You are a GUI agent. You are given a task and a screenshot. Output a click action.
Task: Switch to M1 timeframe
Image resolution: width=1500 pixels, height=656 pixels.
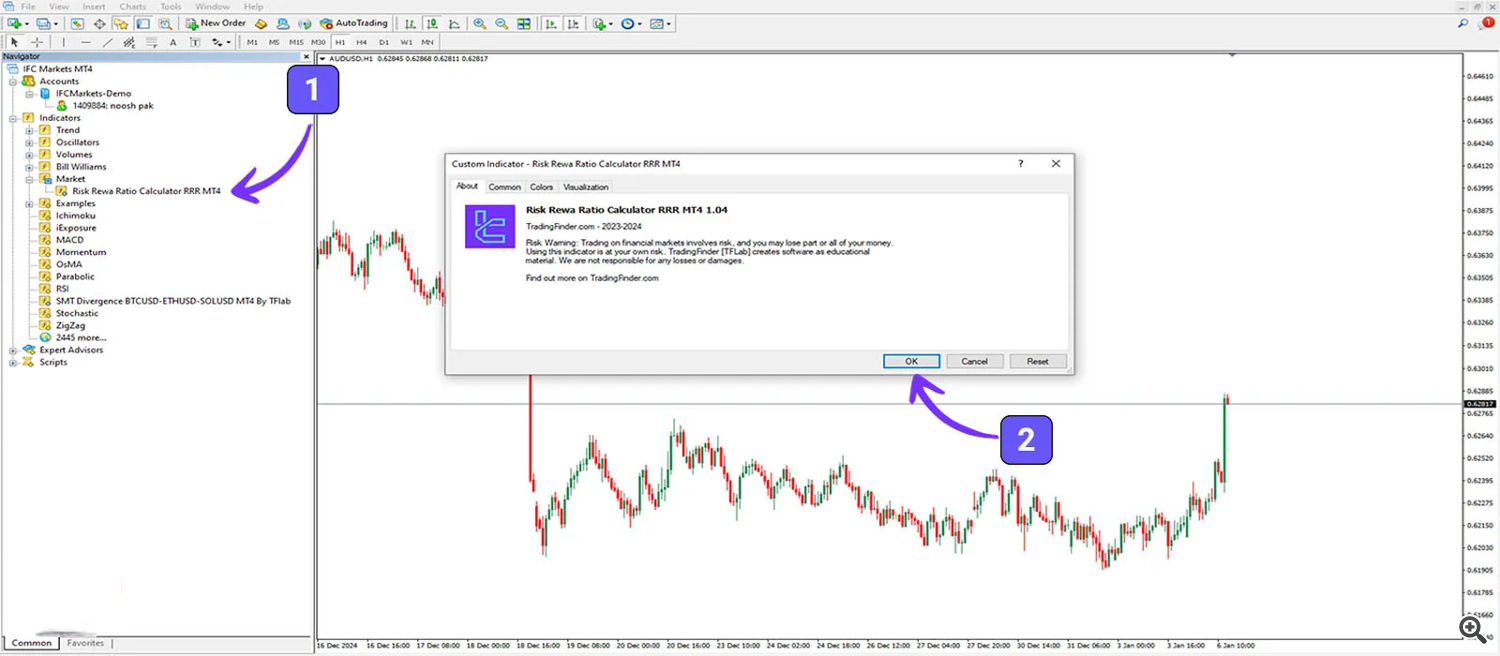(x=252, y=42)
